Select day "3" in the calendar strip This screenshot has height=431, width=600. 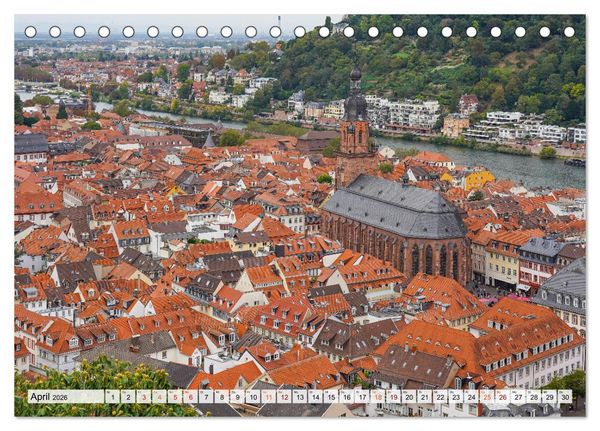coord(144,397)
